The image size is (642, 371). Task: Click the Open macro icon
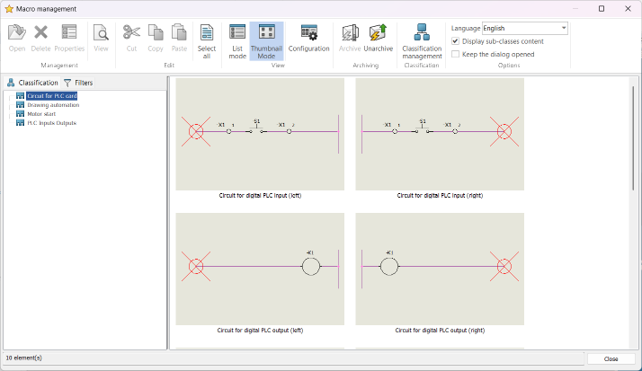[x=17, y=32]
